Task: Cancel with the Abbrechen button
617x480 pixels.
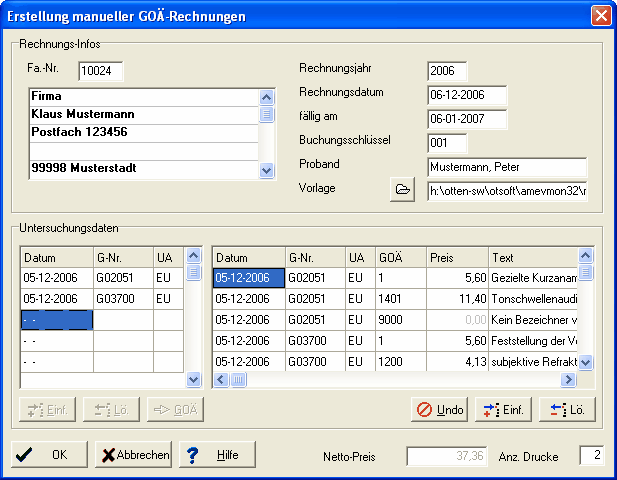Action: tap(133, 454)
